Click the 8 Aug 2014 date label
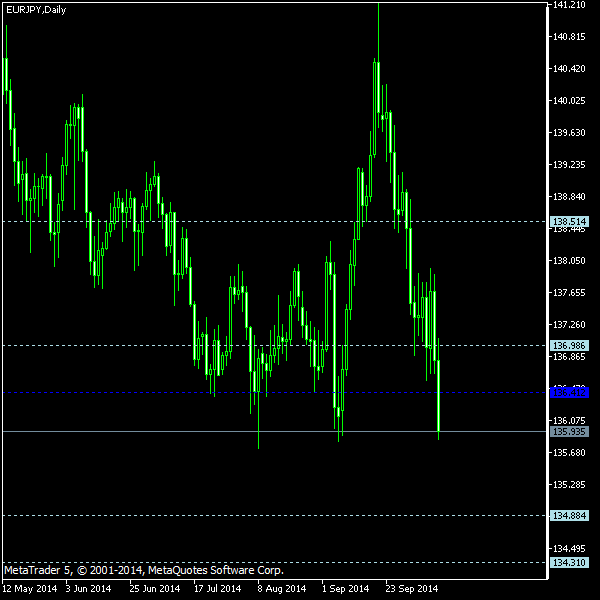This screenshot has height=600, width=600. tap(282, 589)
